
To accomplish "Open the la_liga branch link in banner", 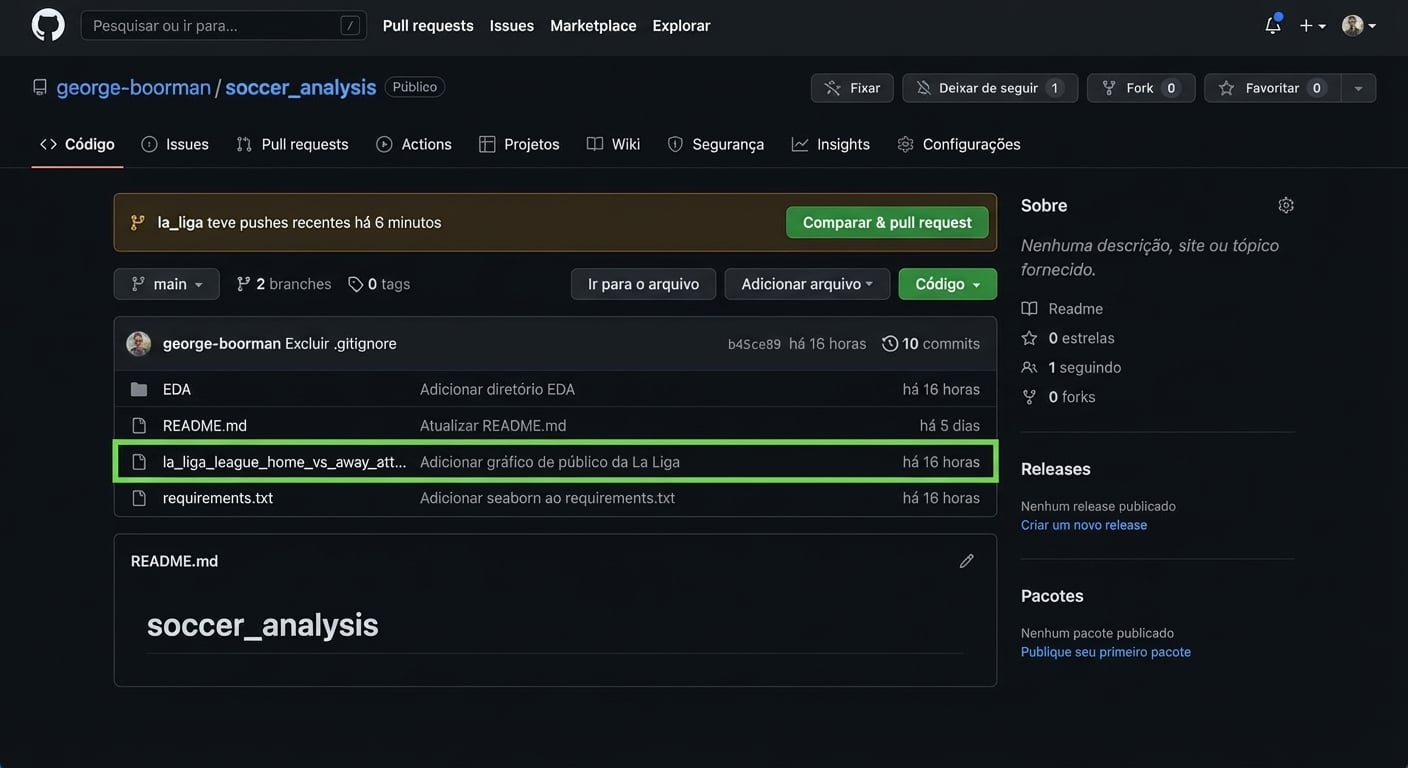I will click(x=180, y=222).
